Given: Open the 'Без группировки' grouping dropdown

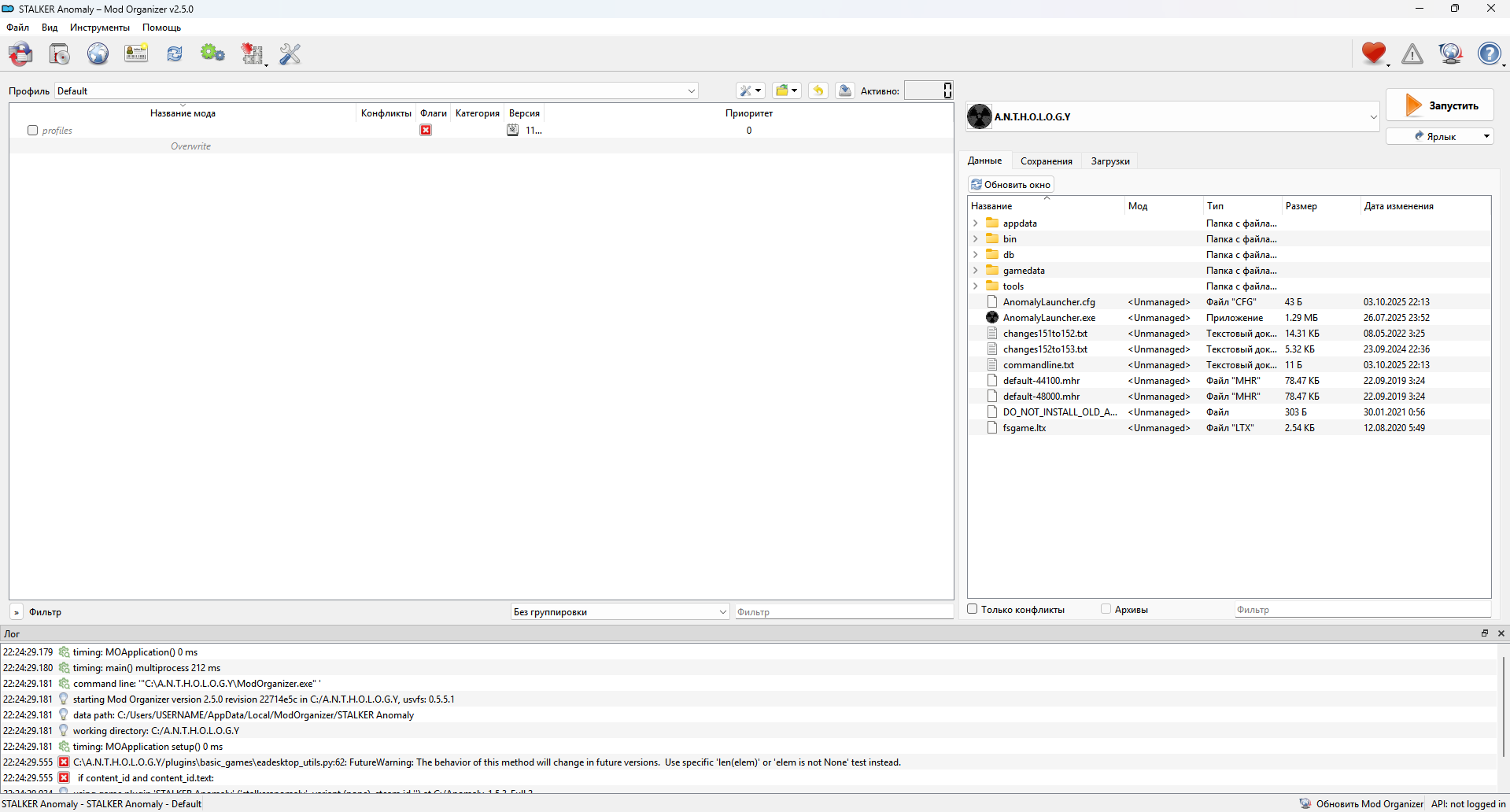Looking at the screenshot, I should pyautogui.click(x=620, y=612).
